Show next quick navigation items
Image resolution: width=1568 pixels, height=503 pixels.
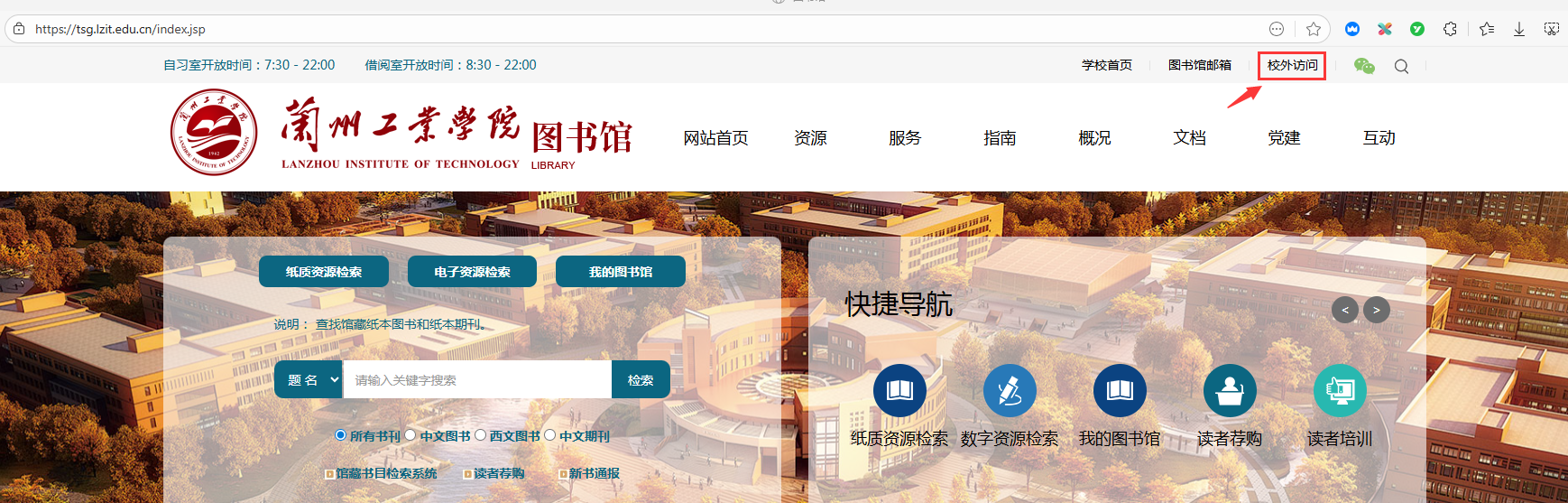tap(1376, 310)
